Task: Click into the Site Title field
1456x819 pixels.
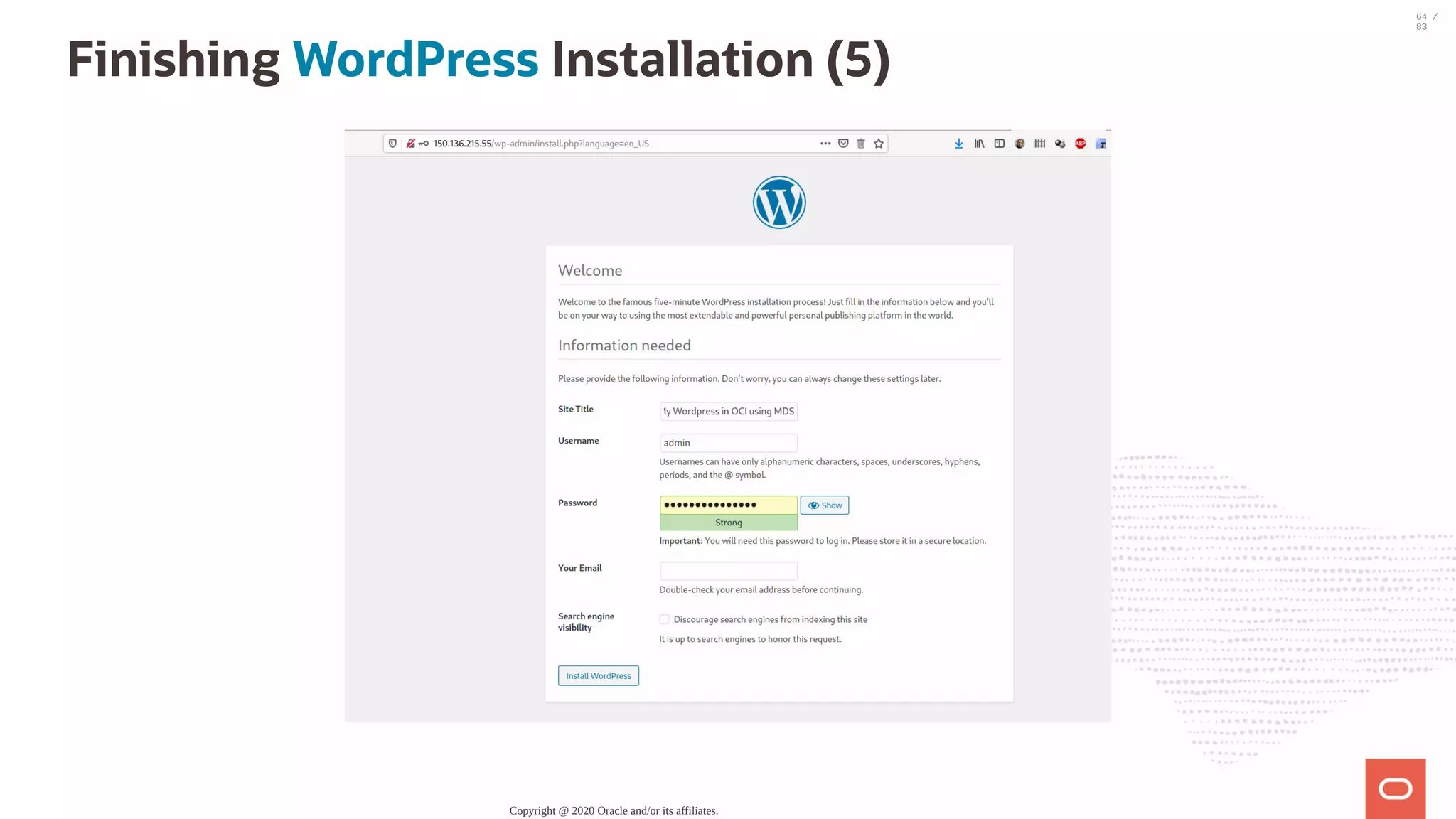Action: [x=728, y=411]
